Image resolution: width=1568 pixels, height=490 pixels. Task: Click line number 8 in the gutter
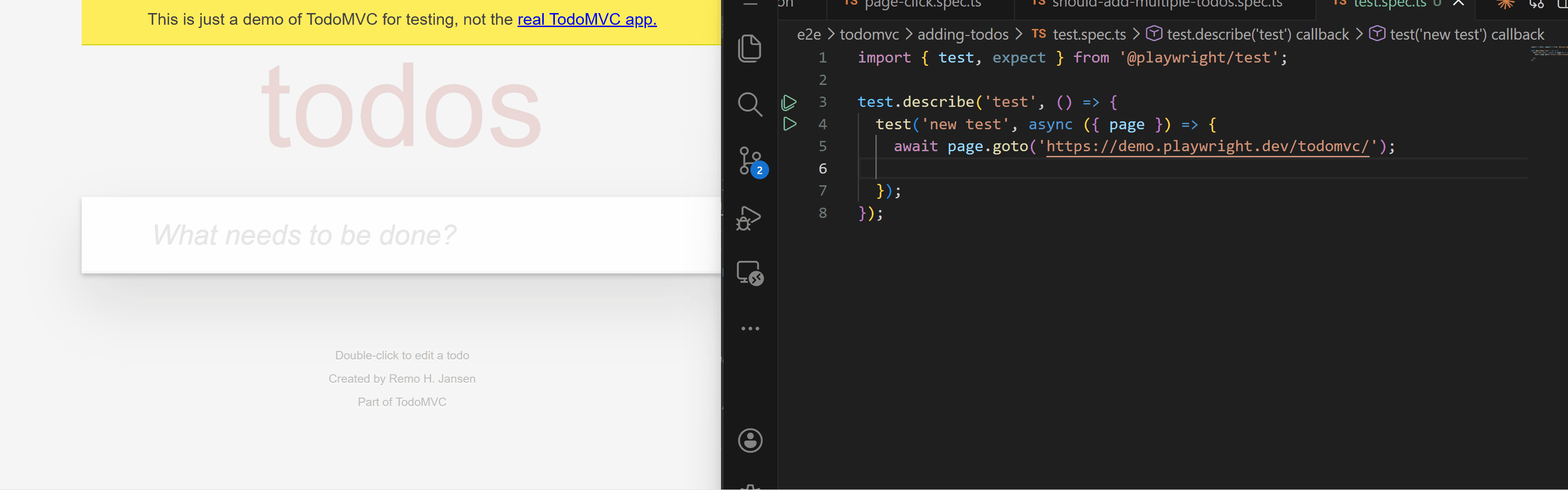point(822,213)
